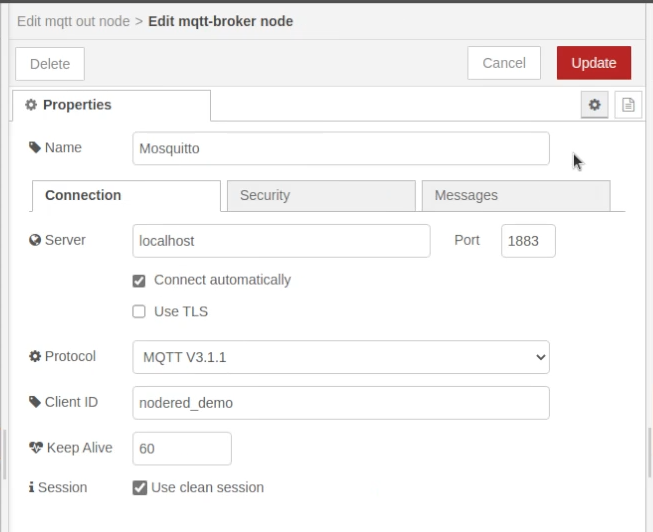
Task: Enable the Use TLS checkbox
Action: (139, 312)
